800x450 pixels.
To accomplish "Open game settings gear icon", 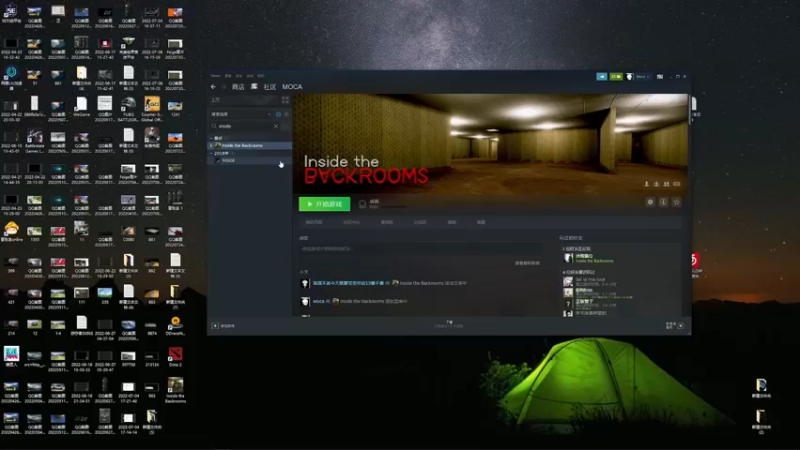I will tap(650, 202).
